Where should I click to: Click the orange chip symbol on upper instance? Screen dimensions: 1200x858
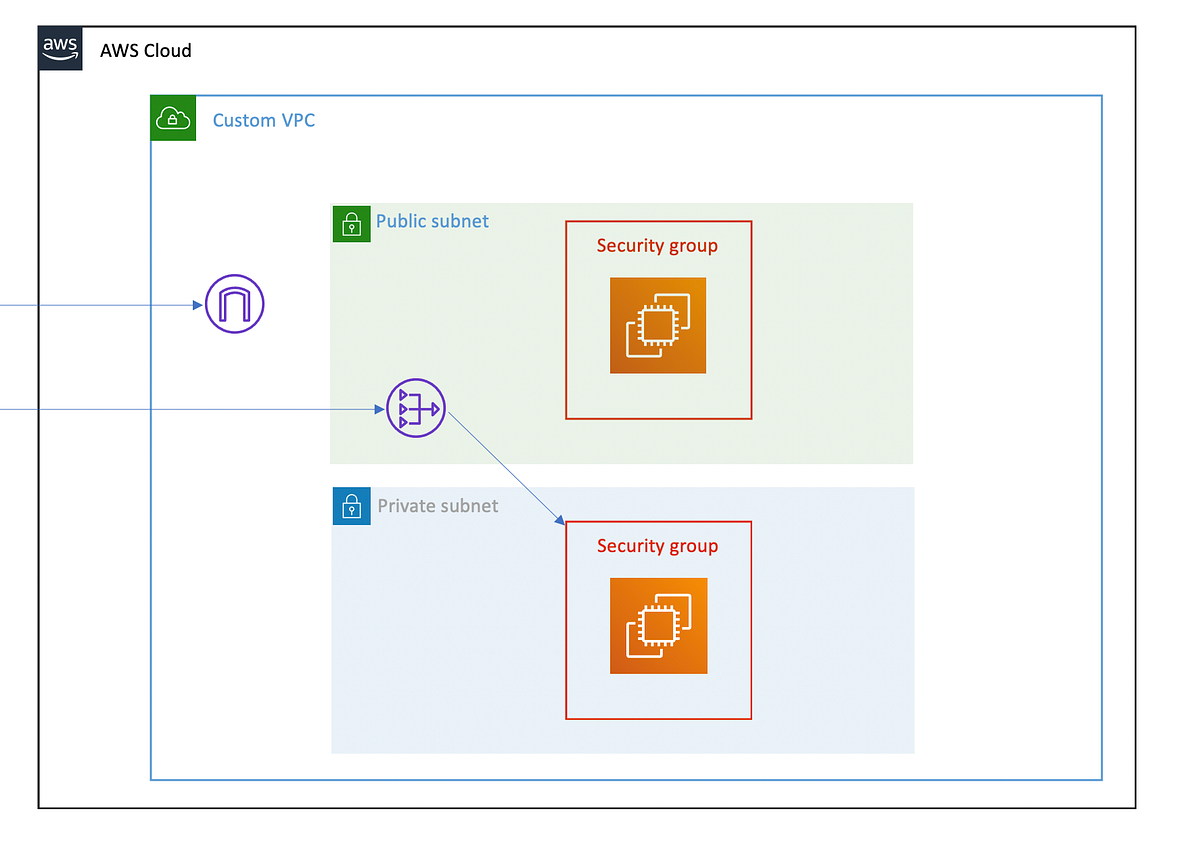[657, 325]
